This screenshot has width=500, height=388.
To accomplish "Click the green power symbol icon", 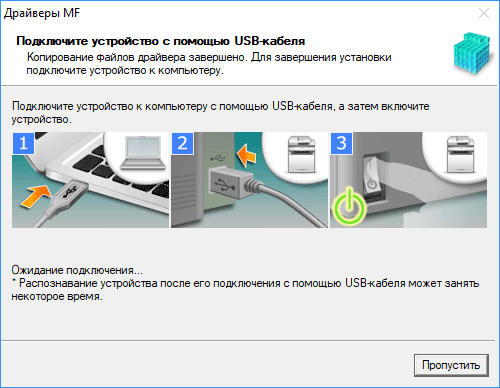I will 349,206.
